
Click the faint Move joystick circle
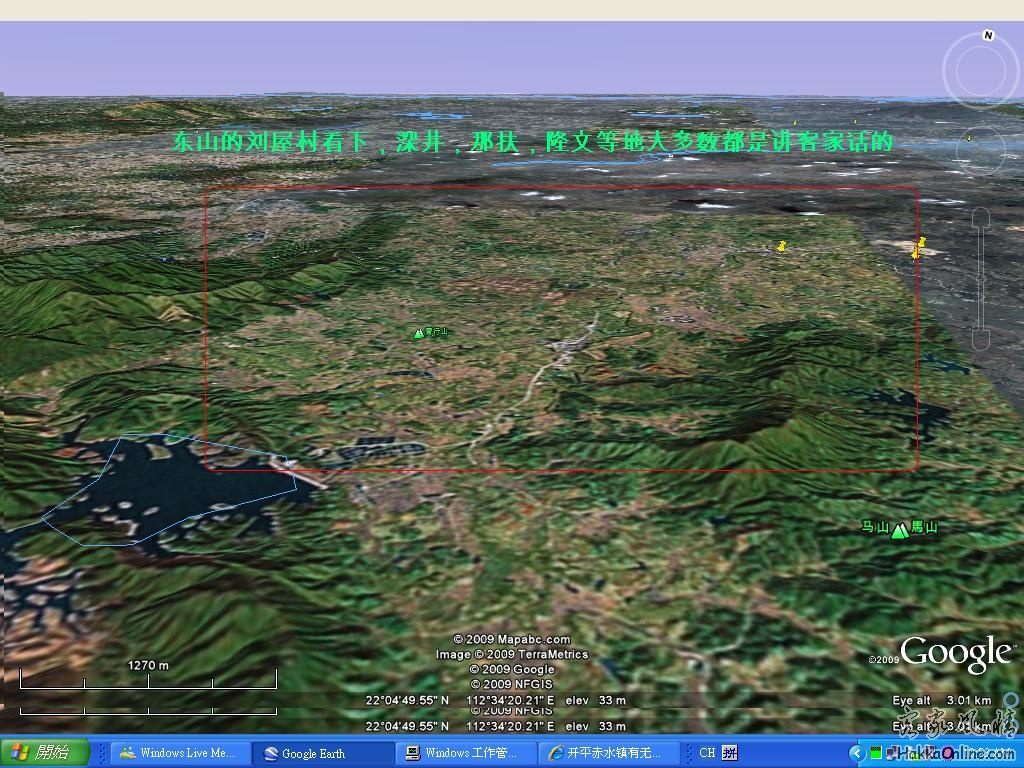980,151
